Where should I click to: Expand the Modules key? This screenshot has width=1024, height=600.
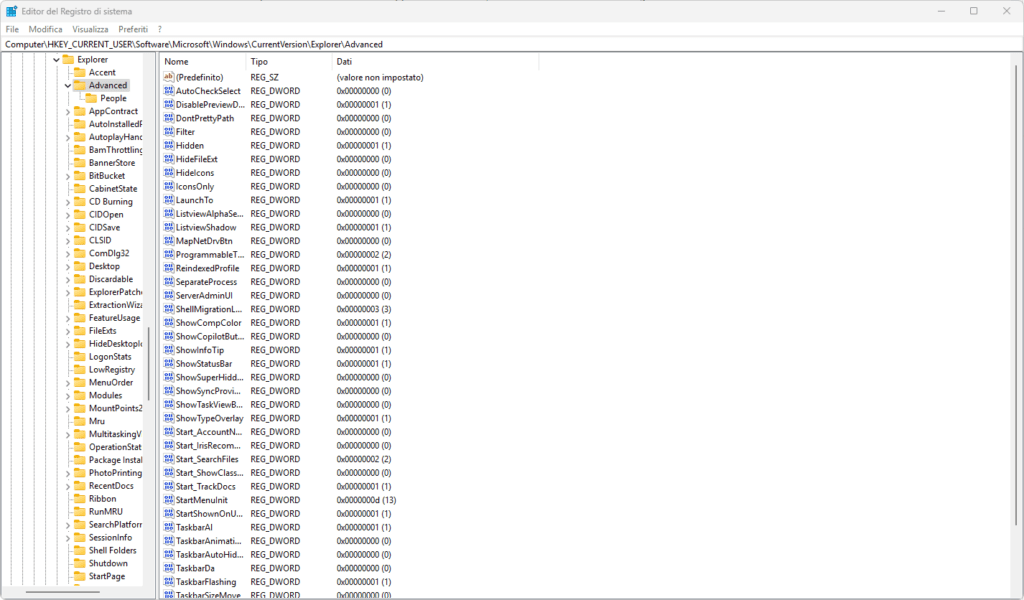(x=68, y=396)
